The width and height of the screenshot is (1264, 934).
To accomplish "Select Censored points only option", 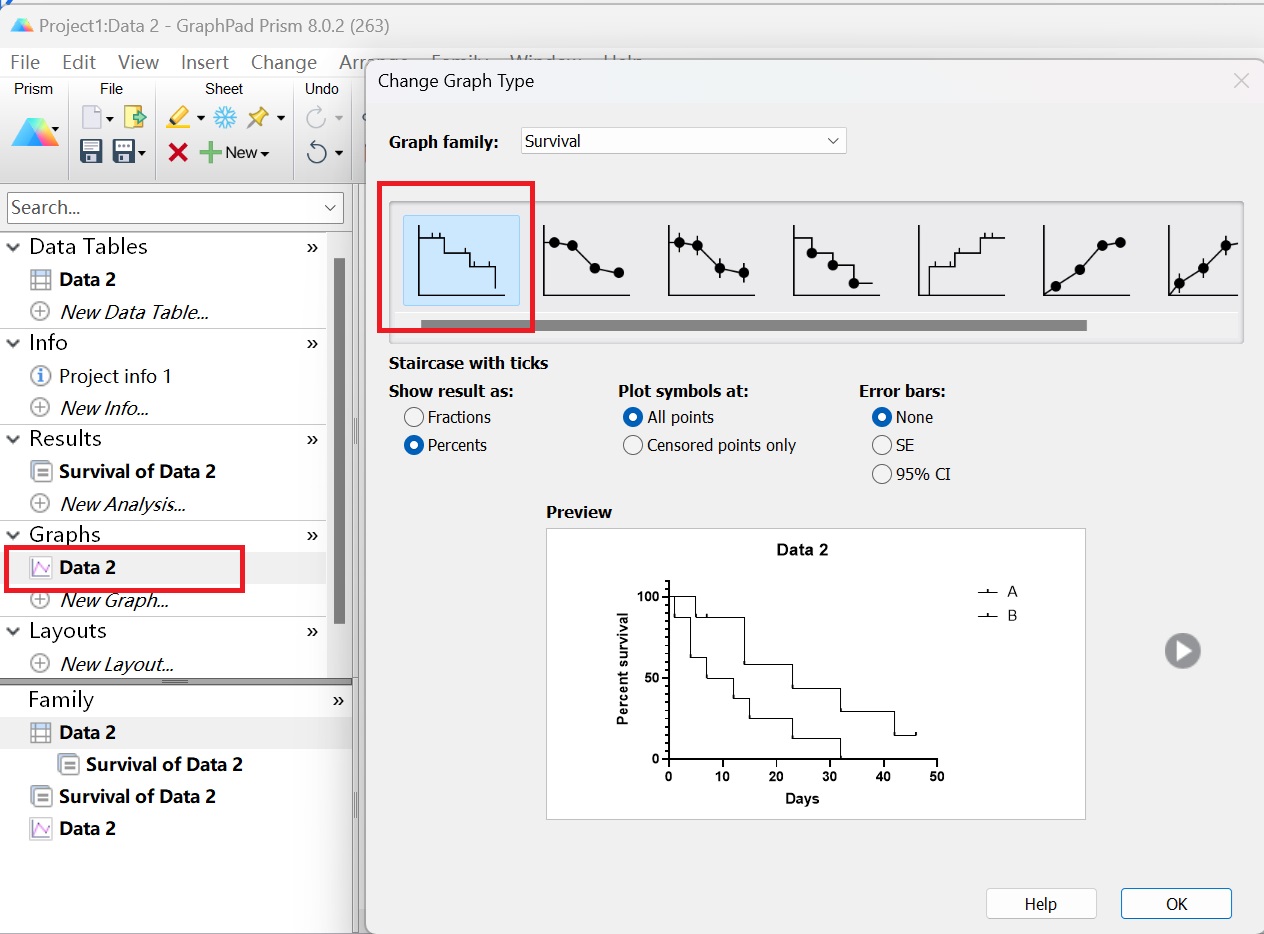I will click(633, 445).
